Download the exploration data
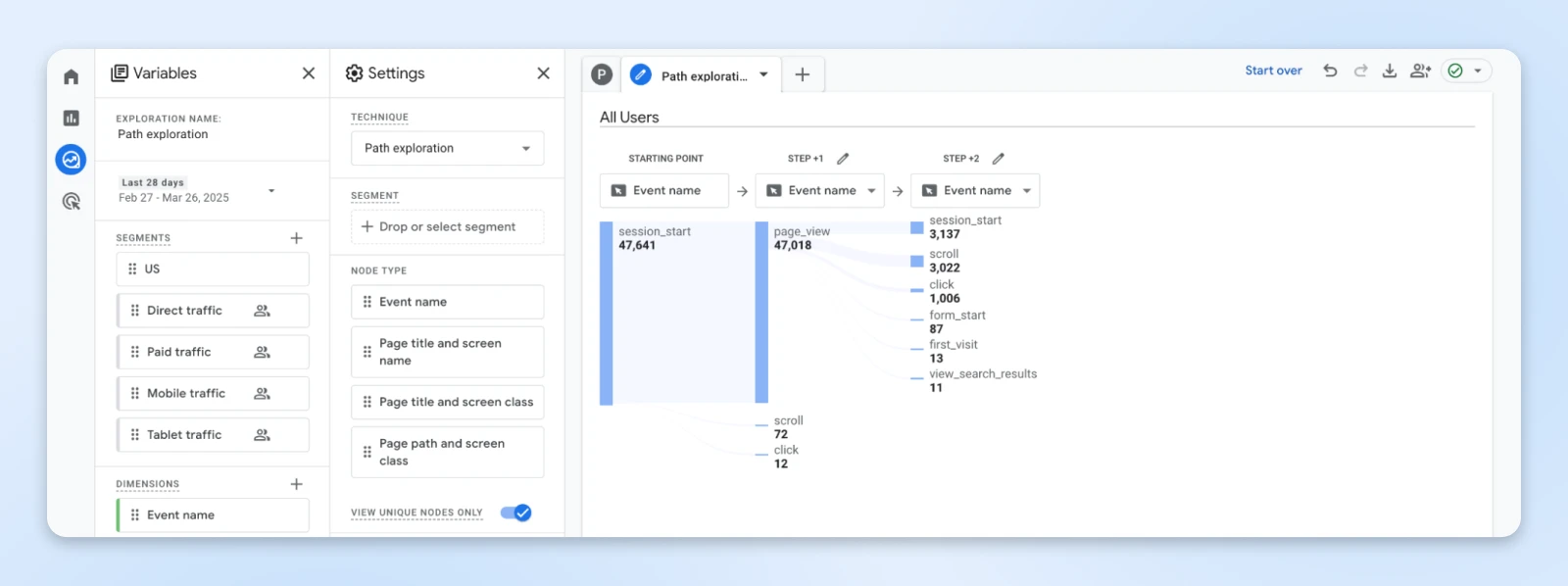Viewport: 1568px width, 586px height. pos(1389,71)
